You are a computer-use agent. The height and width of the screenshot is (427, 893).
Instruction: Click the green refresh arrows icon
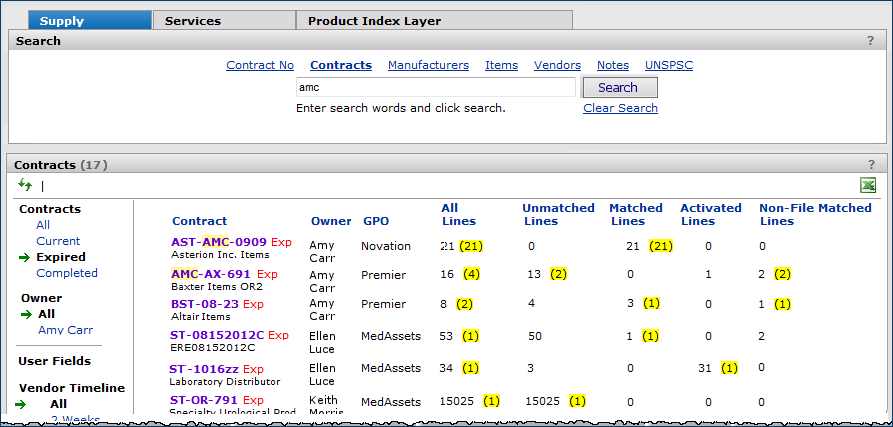coord(25,185)
